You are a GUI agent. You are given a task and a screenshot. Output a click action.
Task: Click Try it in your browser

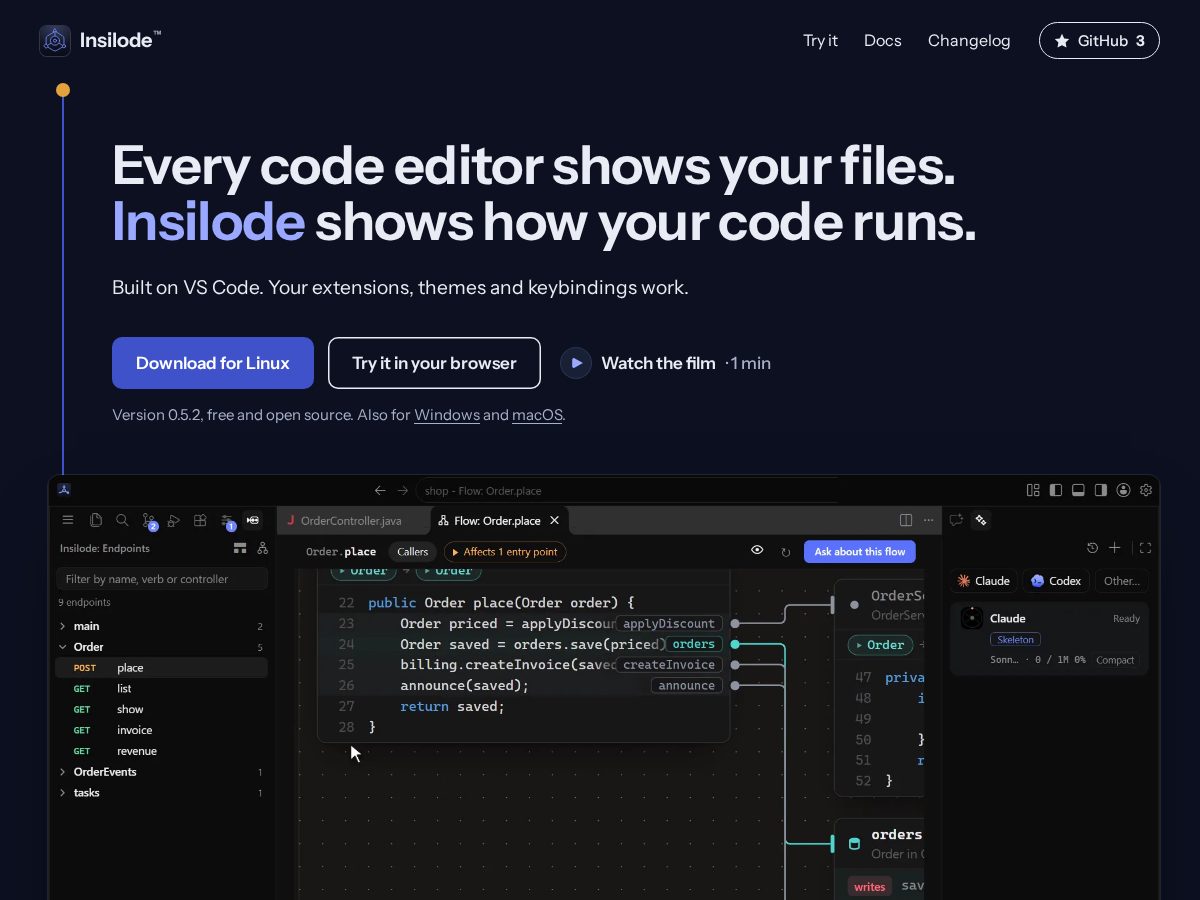(x=434, y=363)
